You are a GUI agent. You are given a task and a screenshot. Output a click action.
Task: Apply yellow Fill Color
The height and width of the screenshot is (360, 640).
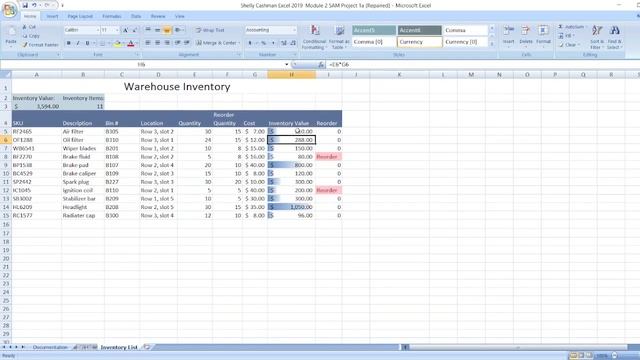pos(118,43)
